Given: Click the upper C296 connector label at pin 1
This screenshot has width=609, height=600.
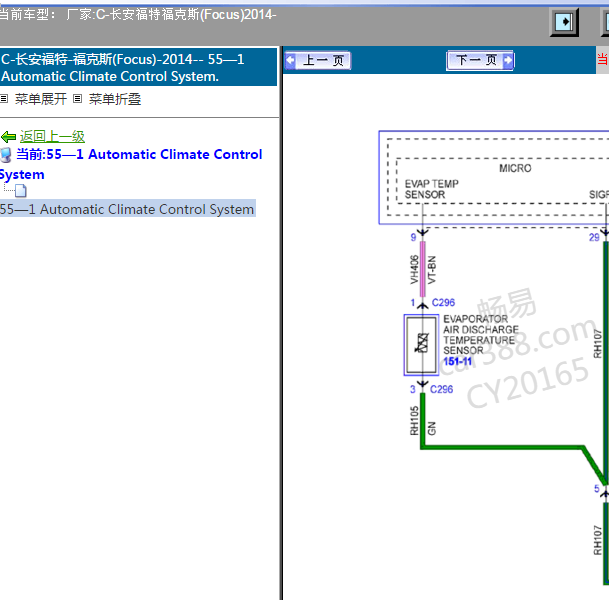Looking at the screenshot, I should (x=443, y=303).
